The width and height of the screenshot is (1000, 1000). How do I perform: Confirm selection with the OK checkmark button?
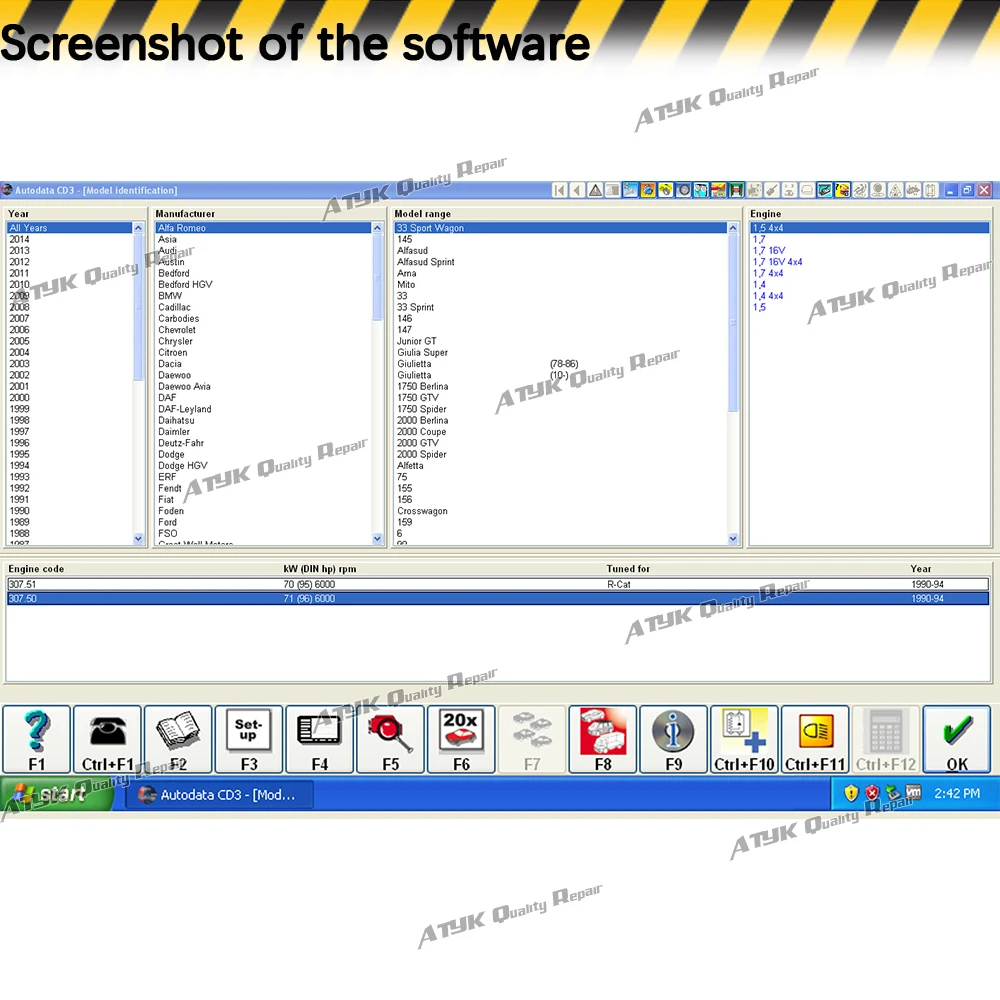click(957, 739)
